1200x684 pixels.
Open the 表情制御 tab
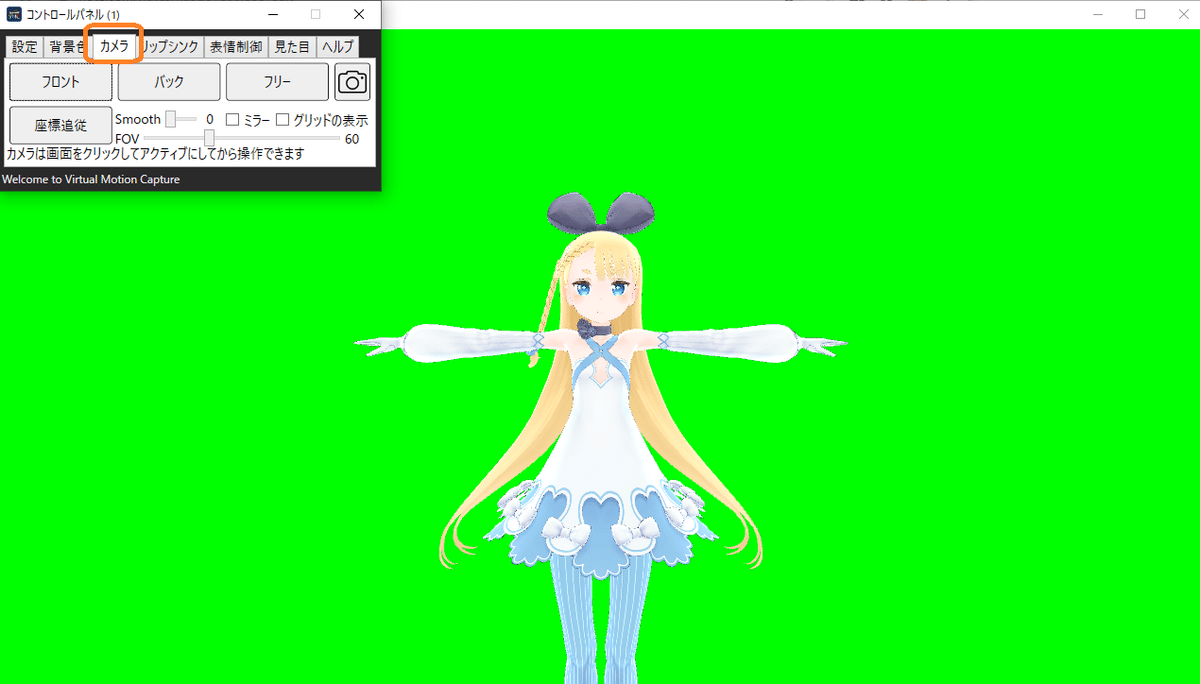(235, 46)
